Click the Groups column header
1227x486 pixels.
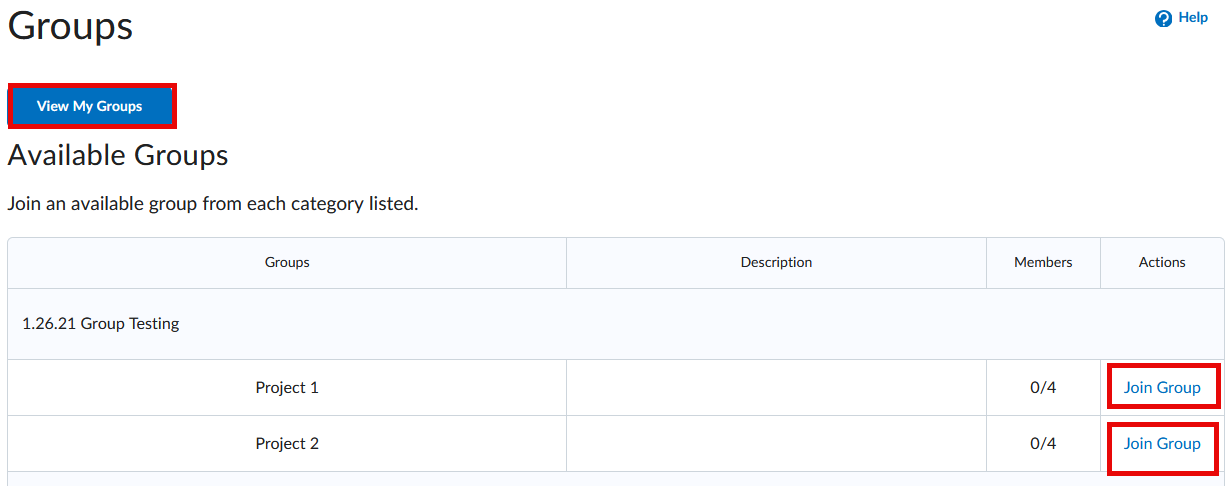pos(287,263)
